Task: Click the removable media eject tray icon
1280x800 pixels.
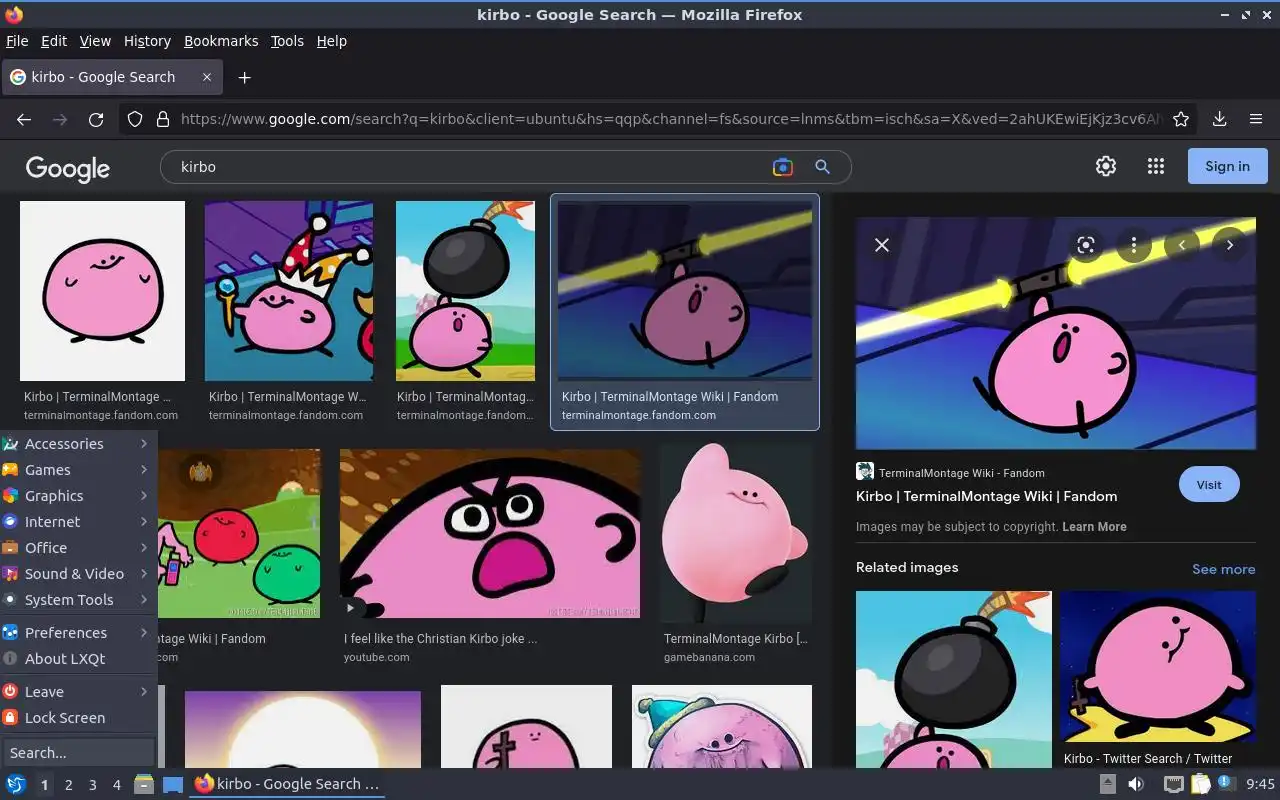Action: (1108, 785)
